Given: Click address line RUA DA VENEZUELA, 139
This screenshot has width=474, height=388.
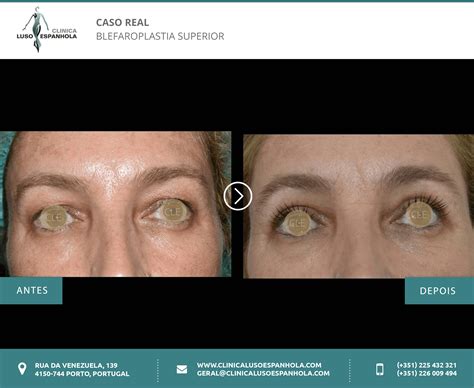Looking at the screenshot, I should pyautogui.click(x=76, y=365).
